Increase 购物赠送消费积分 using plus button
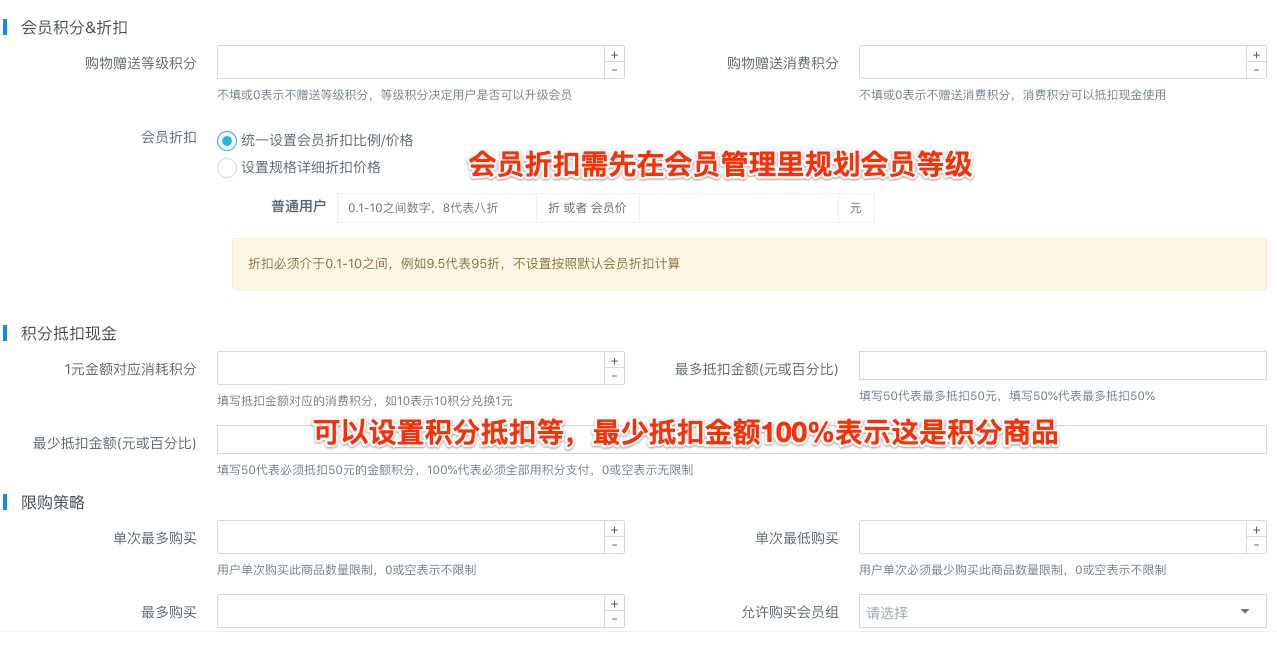The height and width of the screenshot is (647, 1277). [1256, 54]
